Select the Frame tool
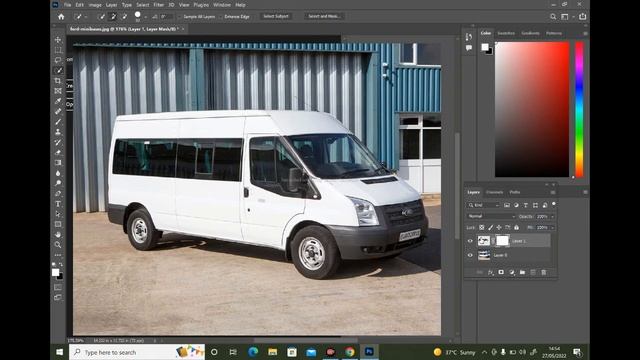 58,91
